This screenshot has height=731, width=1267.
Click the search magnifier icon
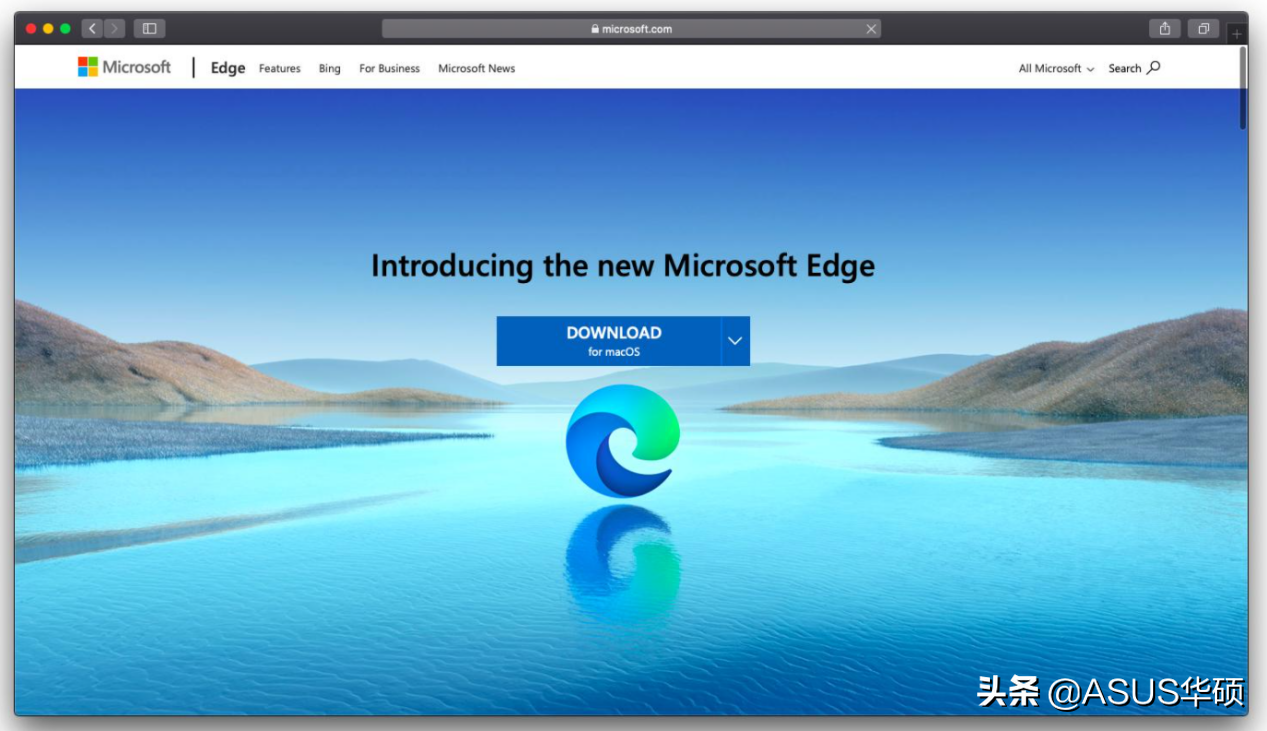click(x=1154, y=68)
